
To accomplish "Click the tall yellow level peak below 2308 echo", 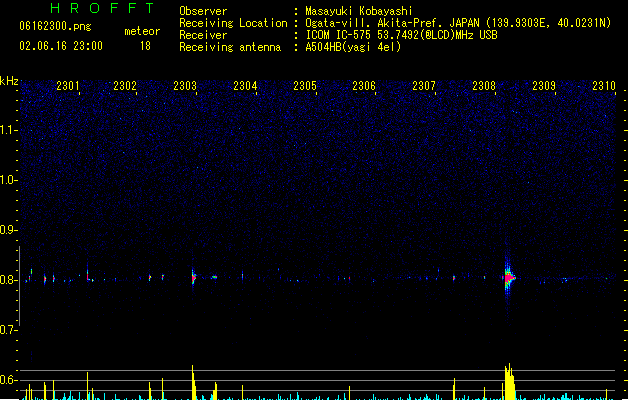I will tap(509, 382).
